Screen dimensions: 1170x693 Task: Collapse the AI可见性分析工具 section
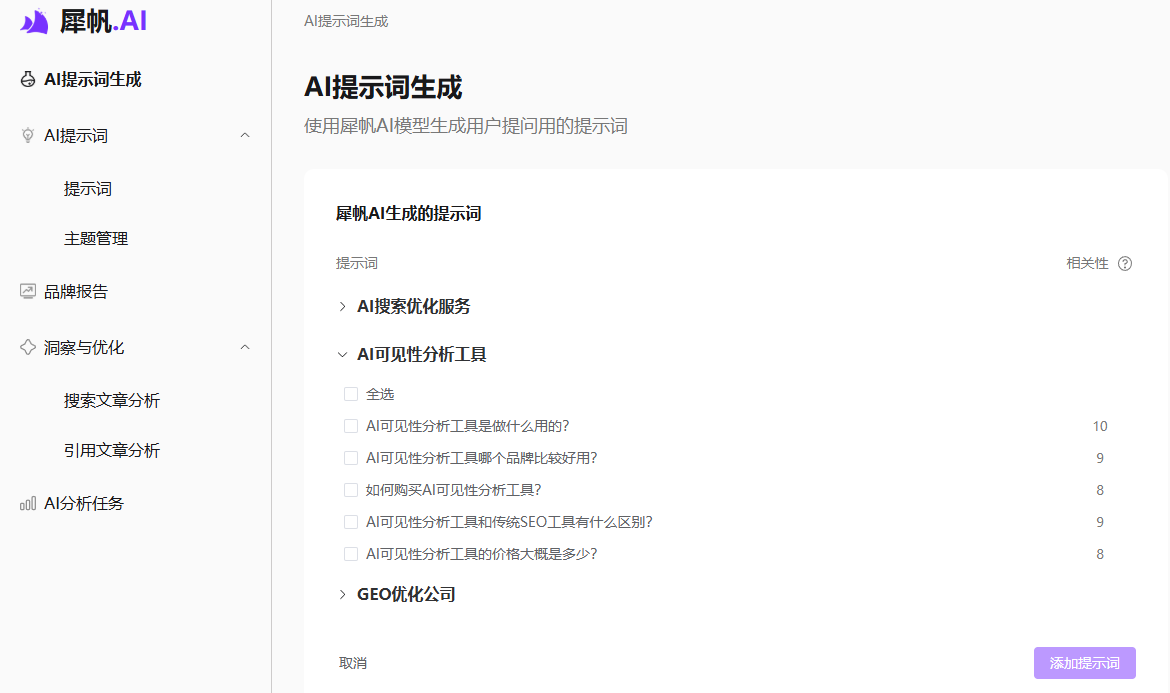point(342,352)
